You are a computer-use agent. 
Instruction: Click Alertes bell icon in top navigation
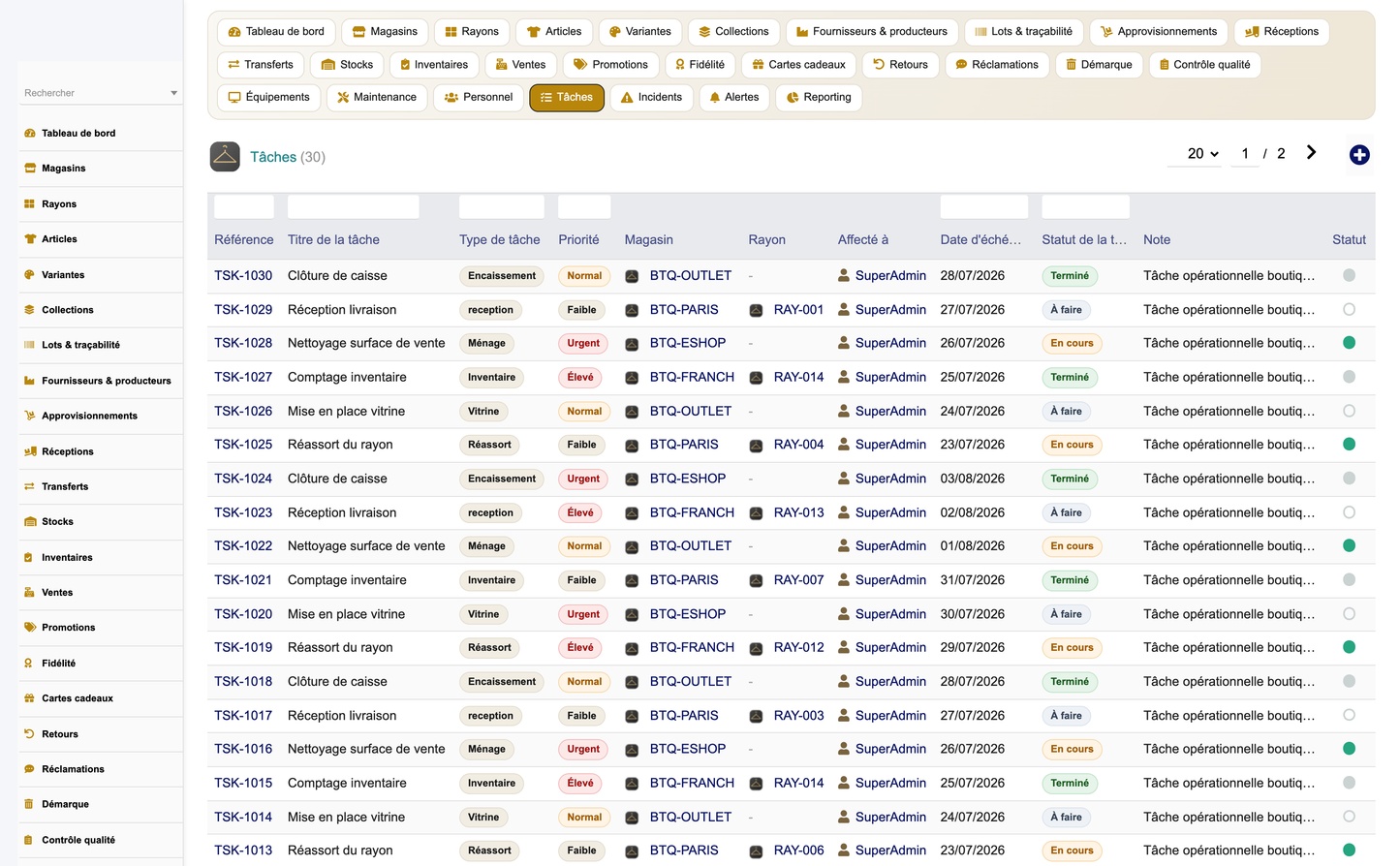tap(715, 98)
